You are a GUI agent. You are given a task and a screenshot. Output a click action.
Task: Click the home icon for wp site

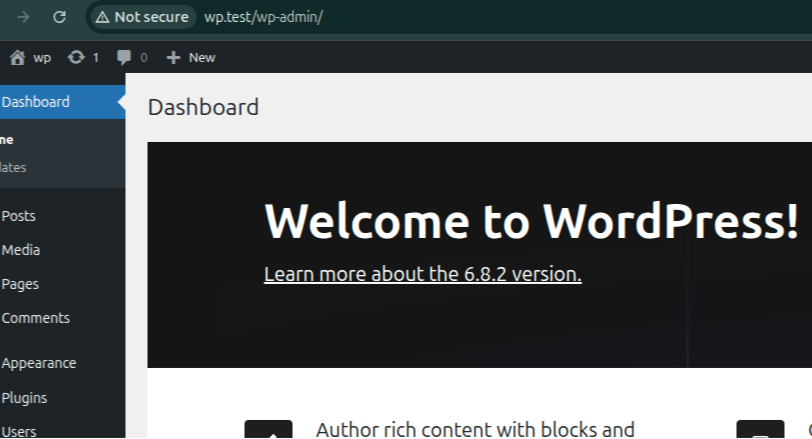tap(17, 57)
